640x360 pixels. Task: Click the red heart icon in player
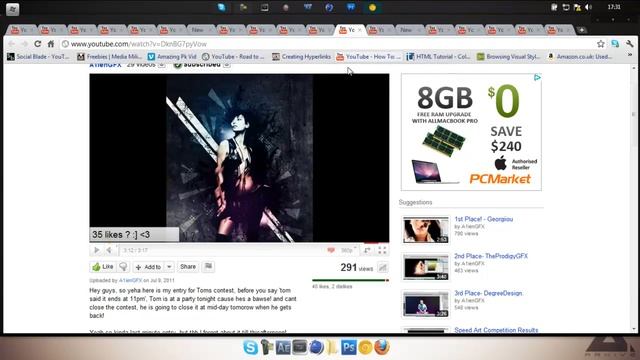331,250
